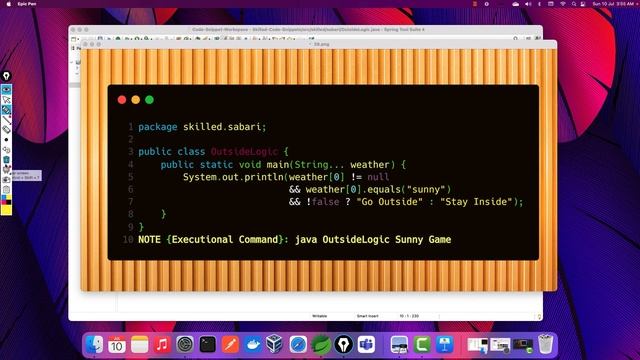The width and height of the screenshot is (640, 360).
Task: Select the highlighted marker tool in Epic Pen
Action: (6, 110)
